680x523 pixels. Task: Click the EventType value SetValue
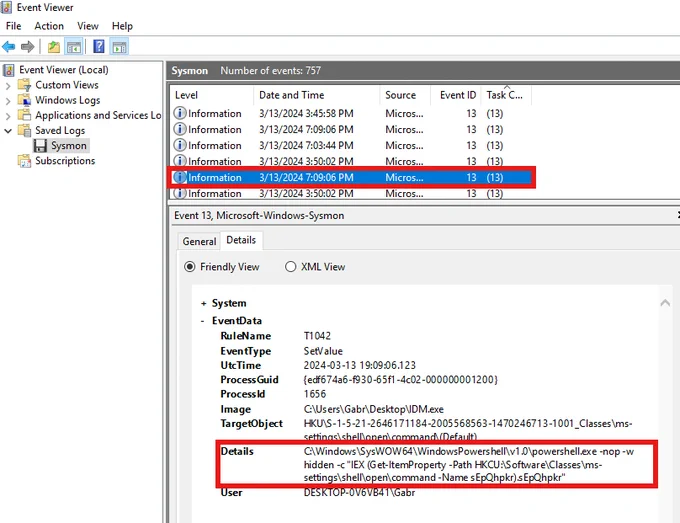[323, 351]
